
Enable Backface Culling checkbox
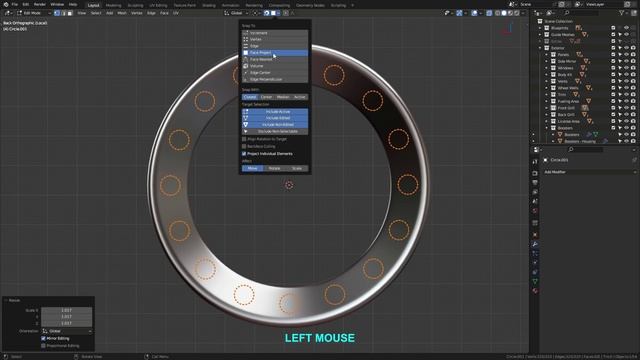click(244, 147)
